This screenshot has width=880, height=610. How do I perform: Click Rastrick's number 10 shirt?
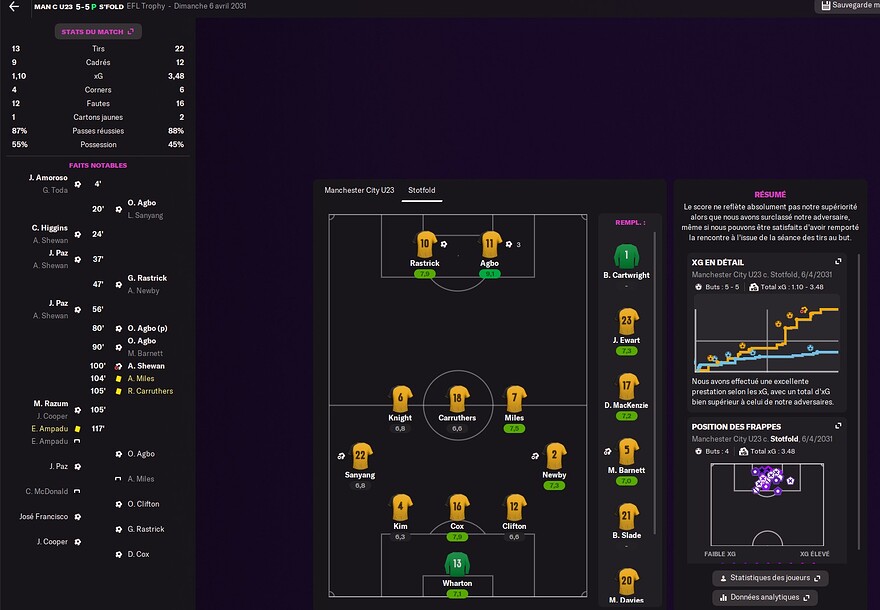click(x=425, y=244)
